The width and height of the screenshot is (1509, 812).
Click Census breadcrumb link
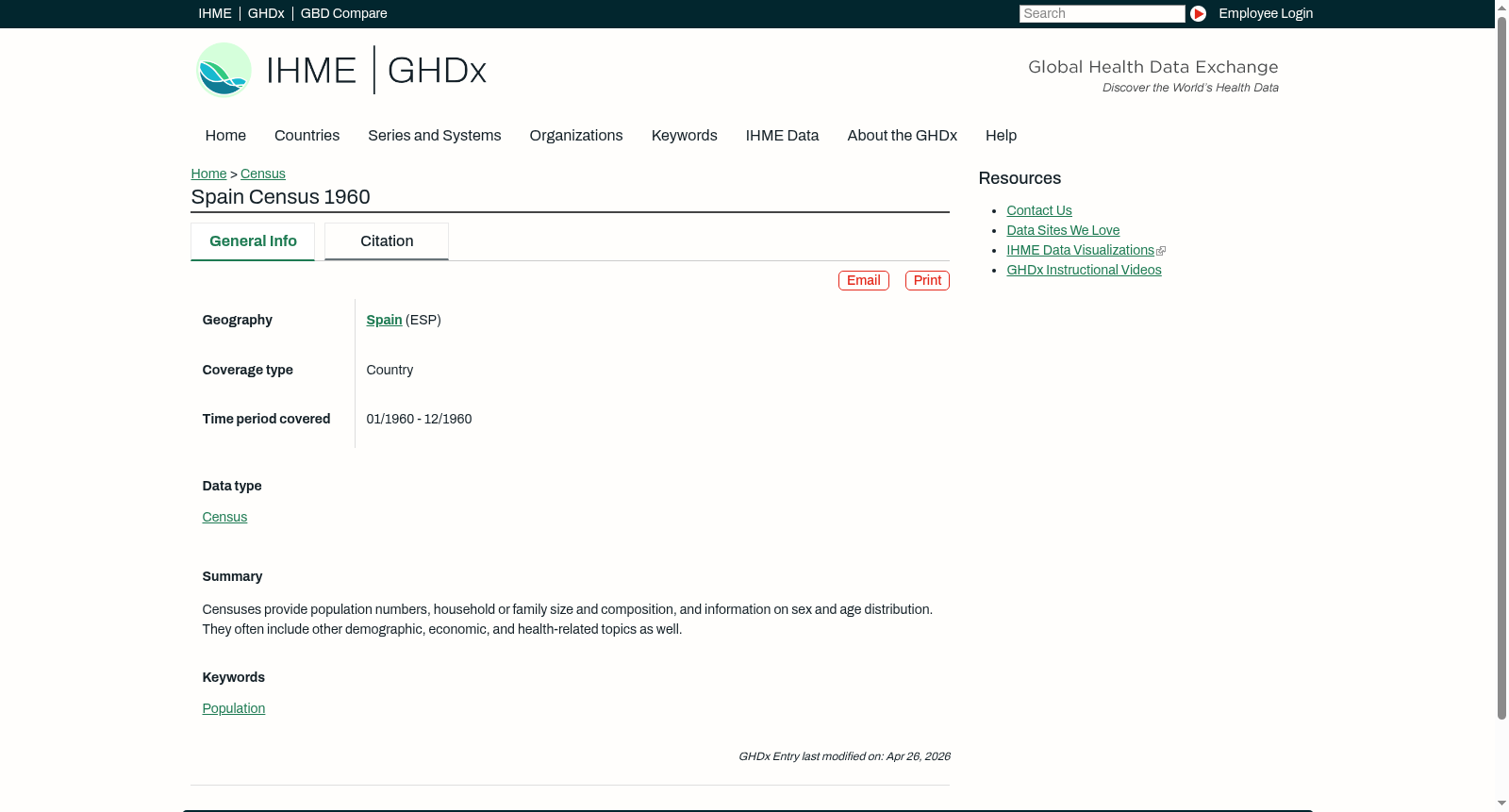263,174
